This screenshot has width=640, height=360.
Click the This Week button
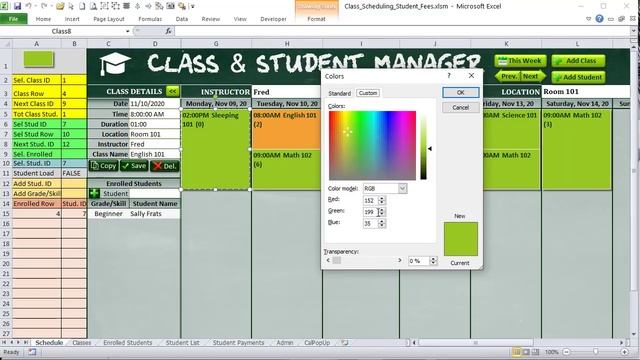tap(520, 61)
